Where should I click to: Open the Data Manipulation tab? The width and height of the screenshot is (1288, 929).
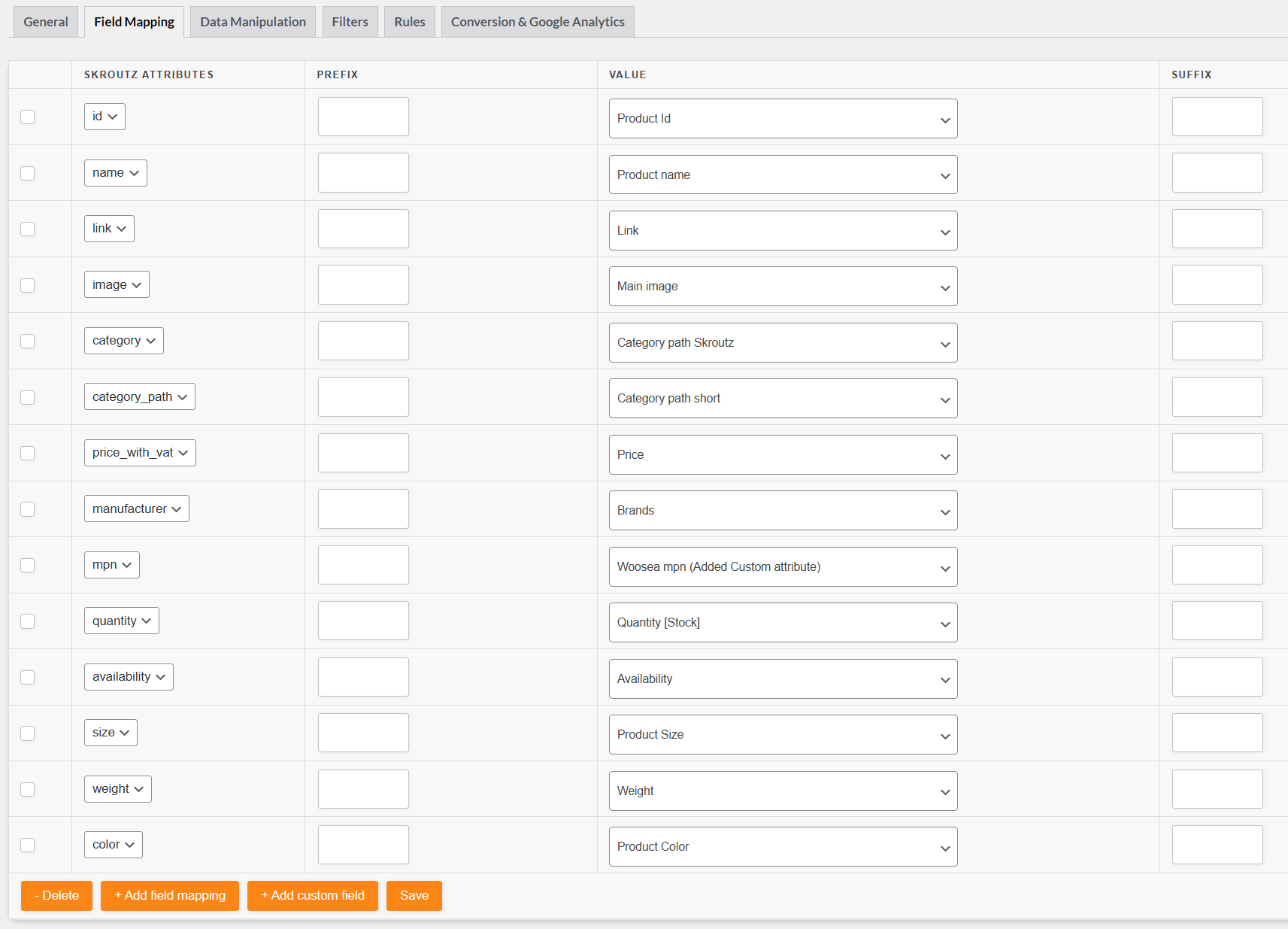tap(253, 22)
